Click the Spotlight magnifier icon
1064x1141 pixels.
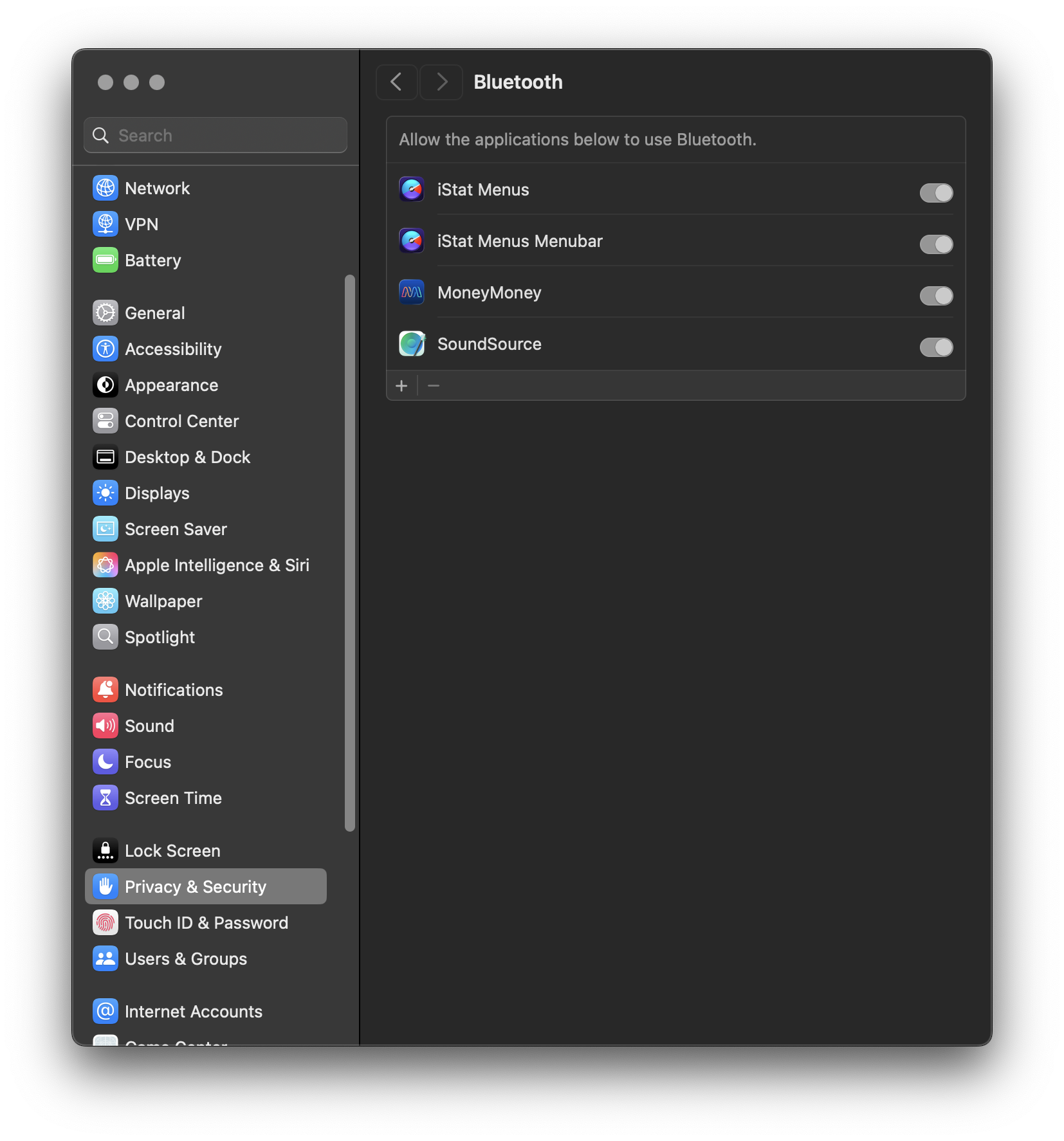(x=105, y=637)
